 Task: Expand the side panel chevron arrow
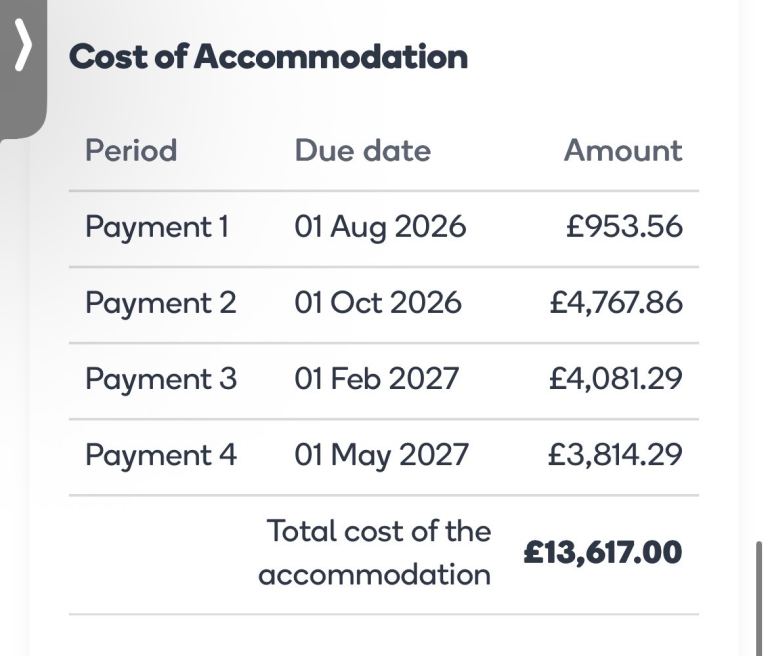point(23,45)
